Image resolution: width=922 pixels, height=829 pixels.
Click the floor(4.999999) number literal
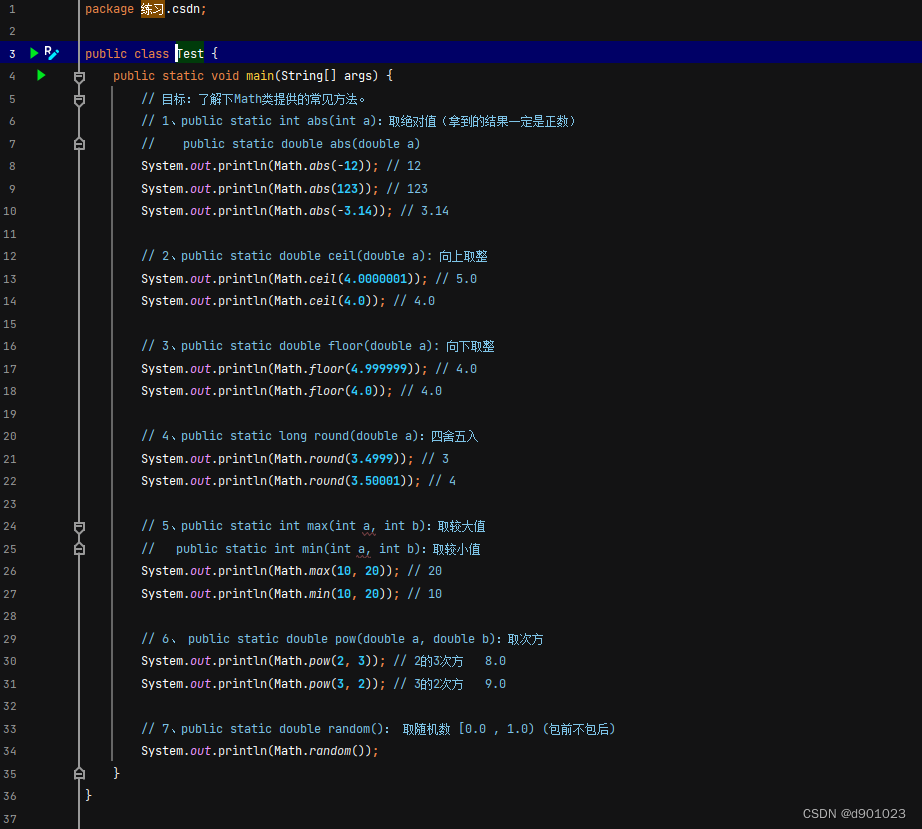coord(379,369)
